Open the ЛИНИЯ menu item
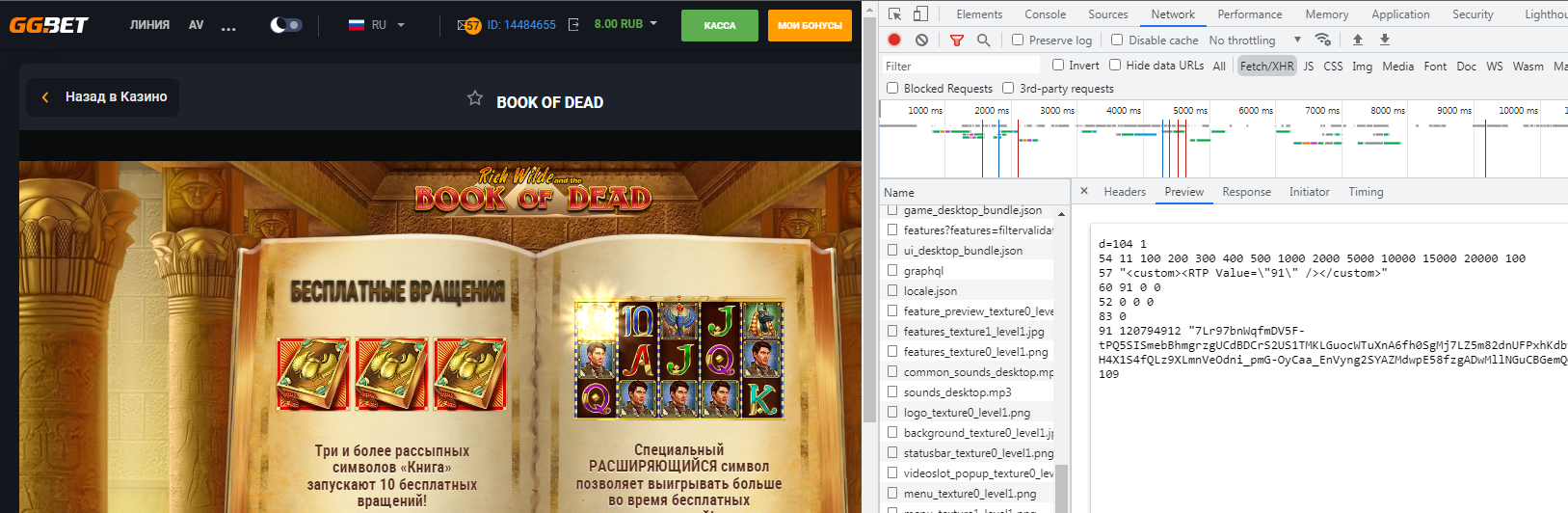1568x513 pixels. 149,25
